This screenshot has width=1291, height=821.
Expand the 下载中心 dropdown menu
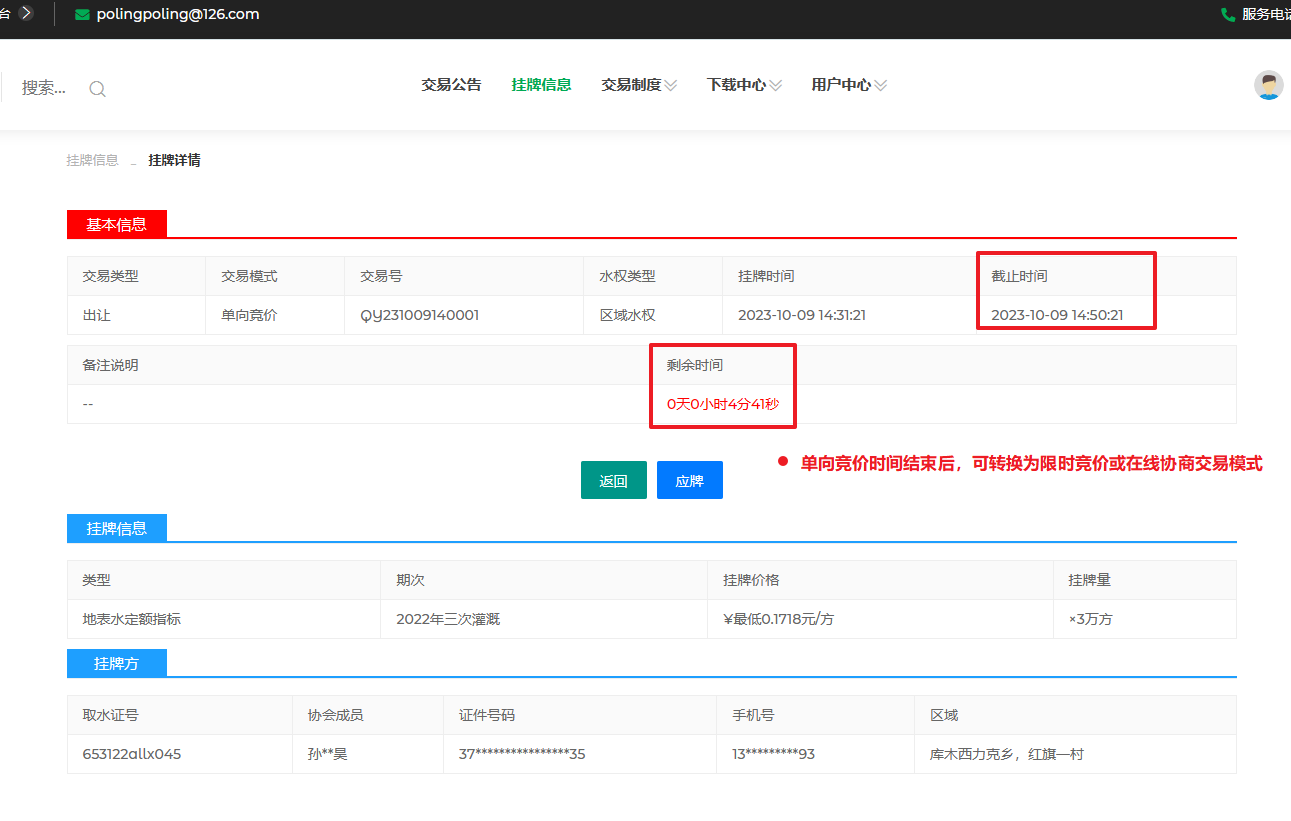[744, 85]
